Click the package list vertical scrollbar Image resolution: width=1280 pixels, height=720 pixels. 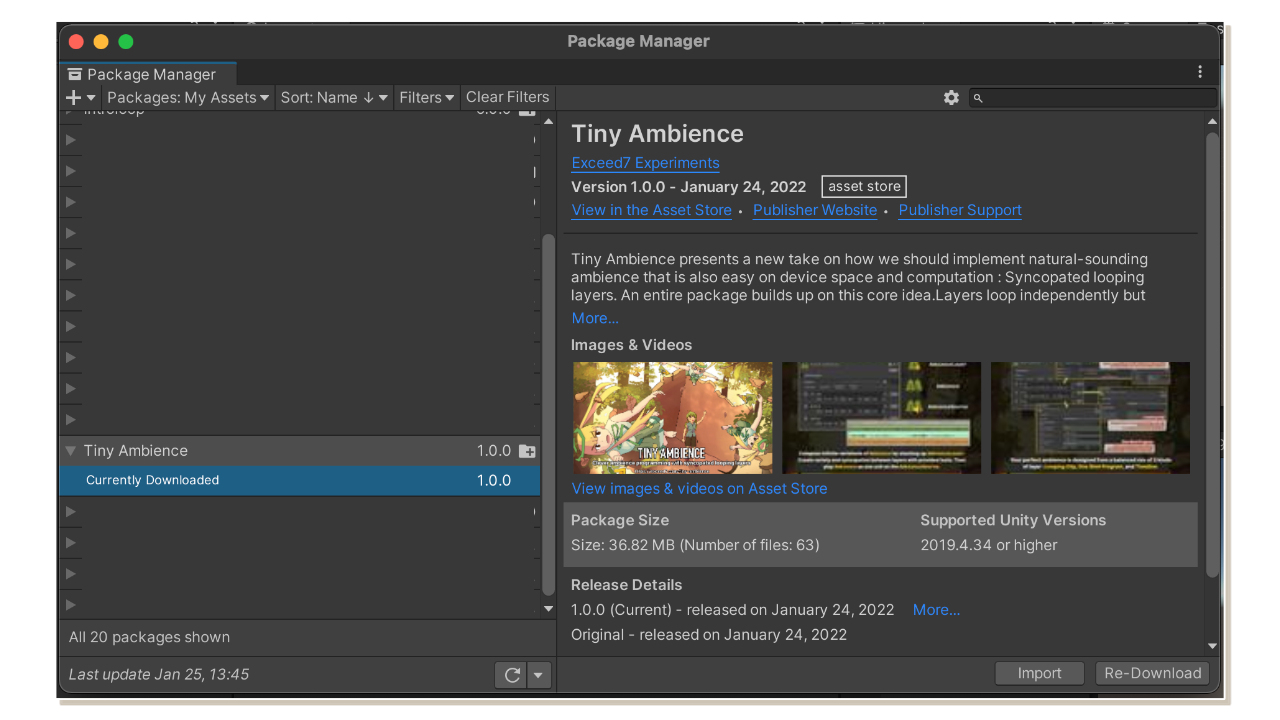547,415
